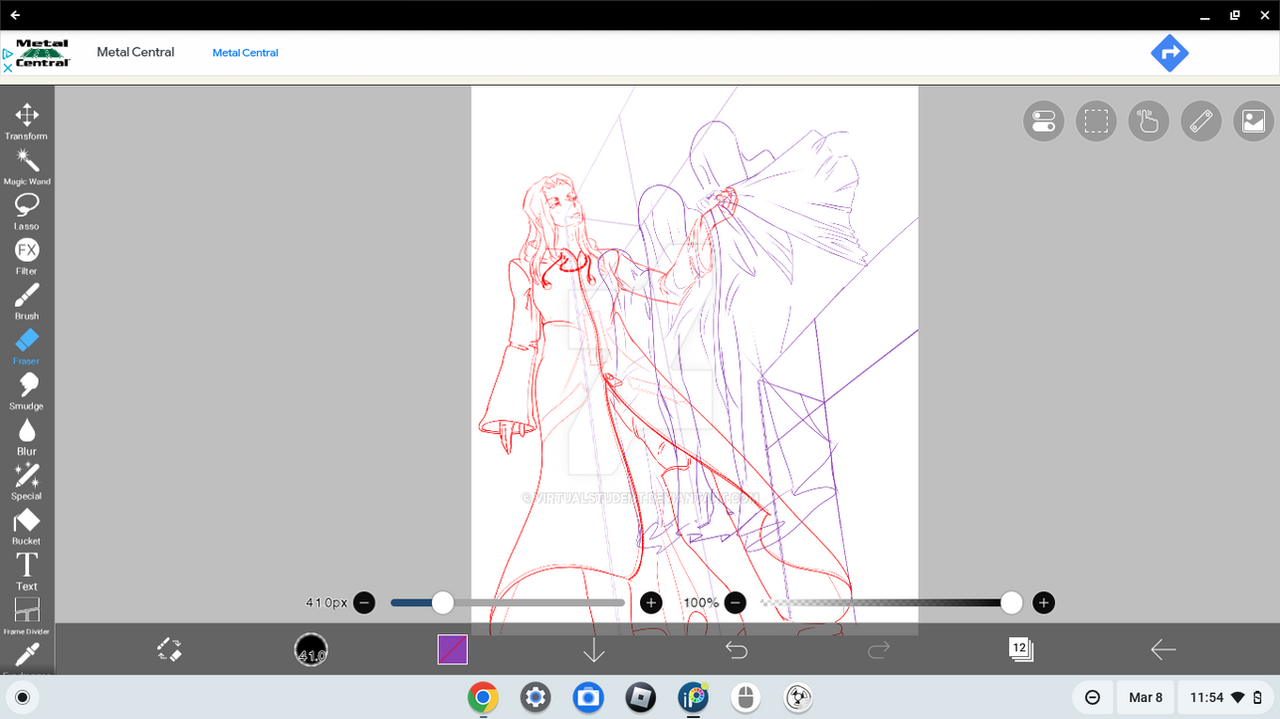The height and width of the screenshot is (719, 1280).
Task: Open the Mar 8 date calendar
Action: [x=1146, y=697]
